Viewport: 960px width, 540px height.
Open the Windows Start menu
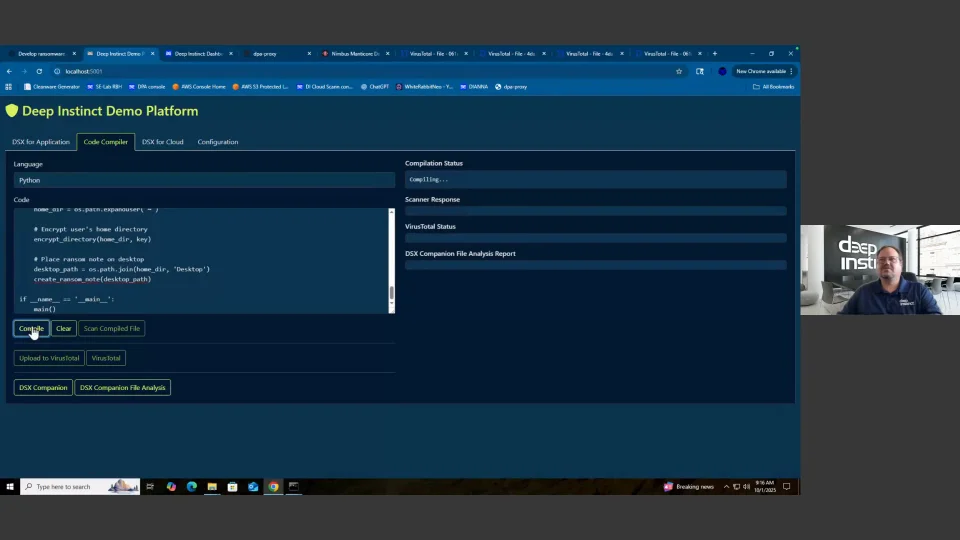[x=10, y=487]
